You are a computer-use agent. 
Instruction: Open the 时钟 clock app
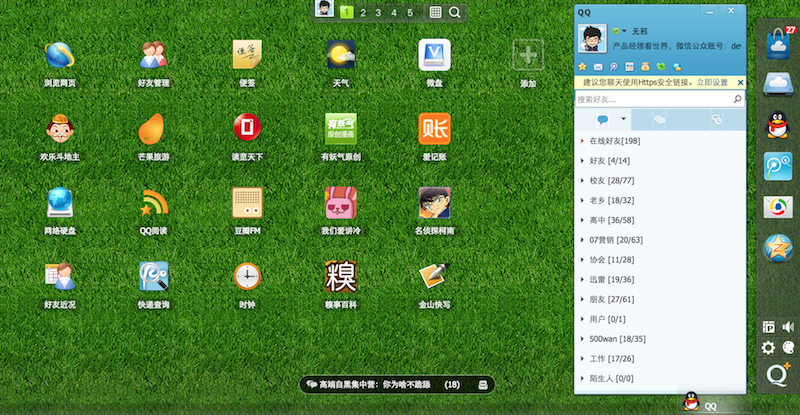click(247, 277)
